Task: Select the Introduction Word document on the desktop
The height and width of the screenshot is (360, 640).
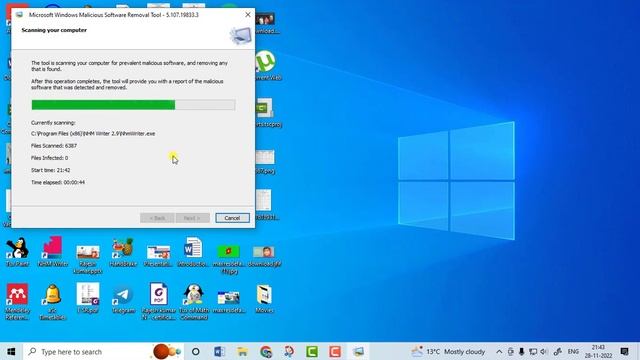Action: 193,252
